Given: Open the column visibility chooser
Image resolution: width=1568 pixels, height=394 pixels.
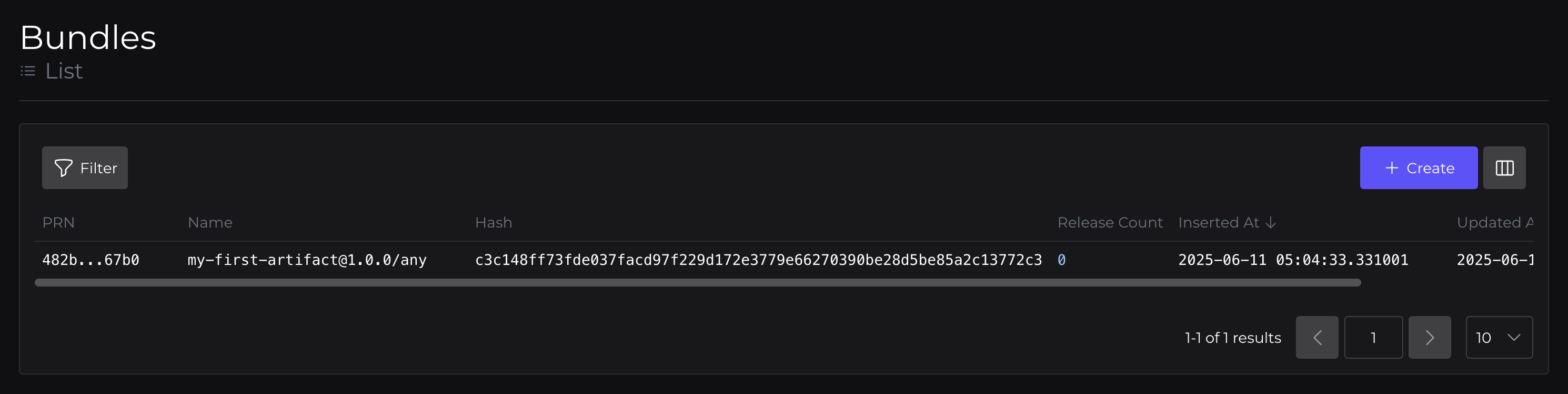Looking at the screenshot, I should click(x=1504, y=168).
